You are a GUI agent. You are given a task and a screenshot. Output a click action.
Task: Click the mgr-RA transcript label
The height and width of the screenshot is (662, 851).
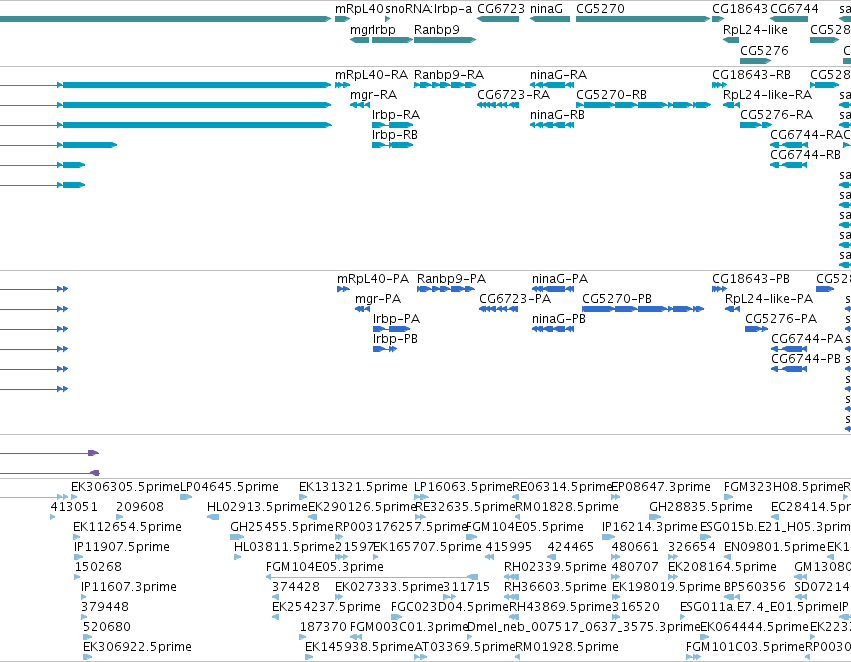coord(373,94)
